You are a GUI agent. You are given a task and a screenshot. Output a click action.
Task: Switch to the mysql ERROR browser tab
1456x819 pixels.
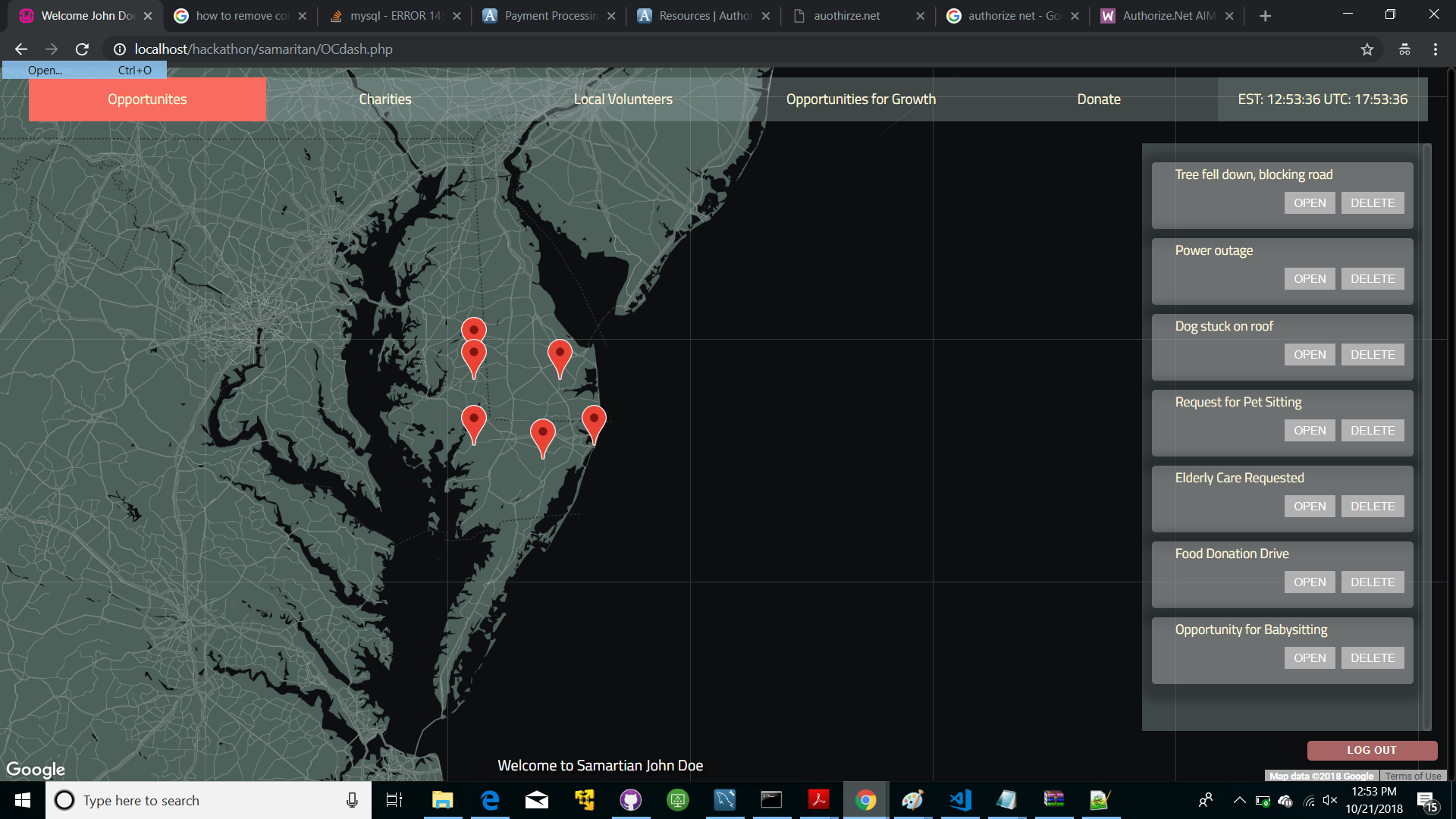click(x=395, y=16)
